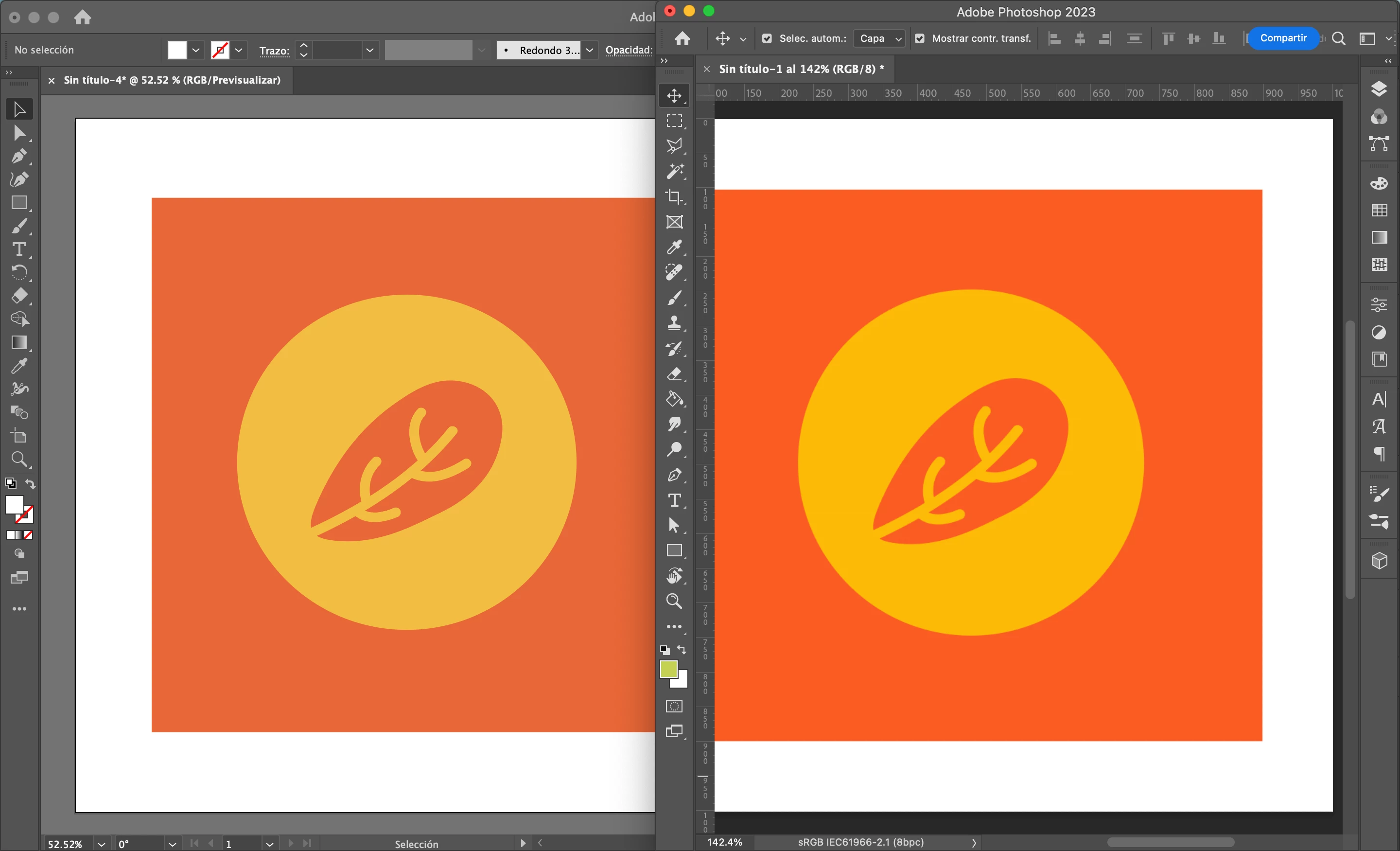Pick the Clone Stamp tool
The height and width of the screenshot is (851, 1400).
[x=674, y=323]
